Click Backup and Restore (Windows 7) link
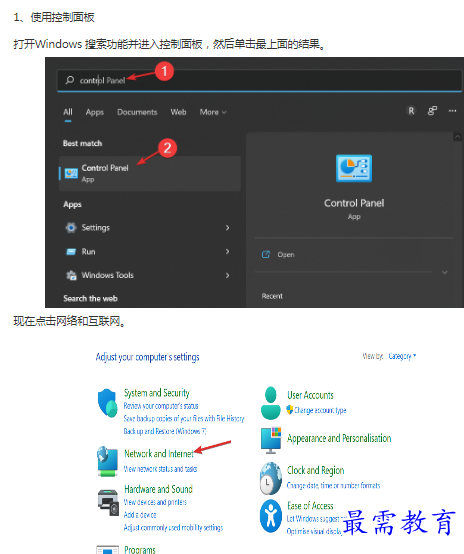464x554 pixels. click(x=165, y=431)
